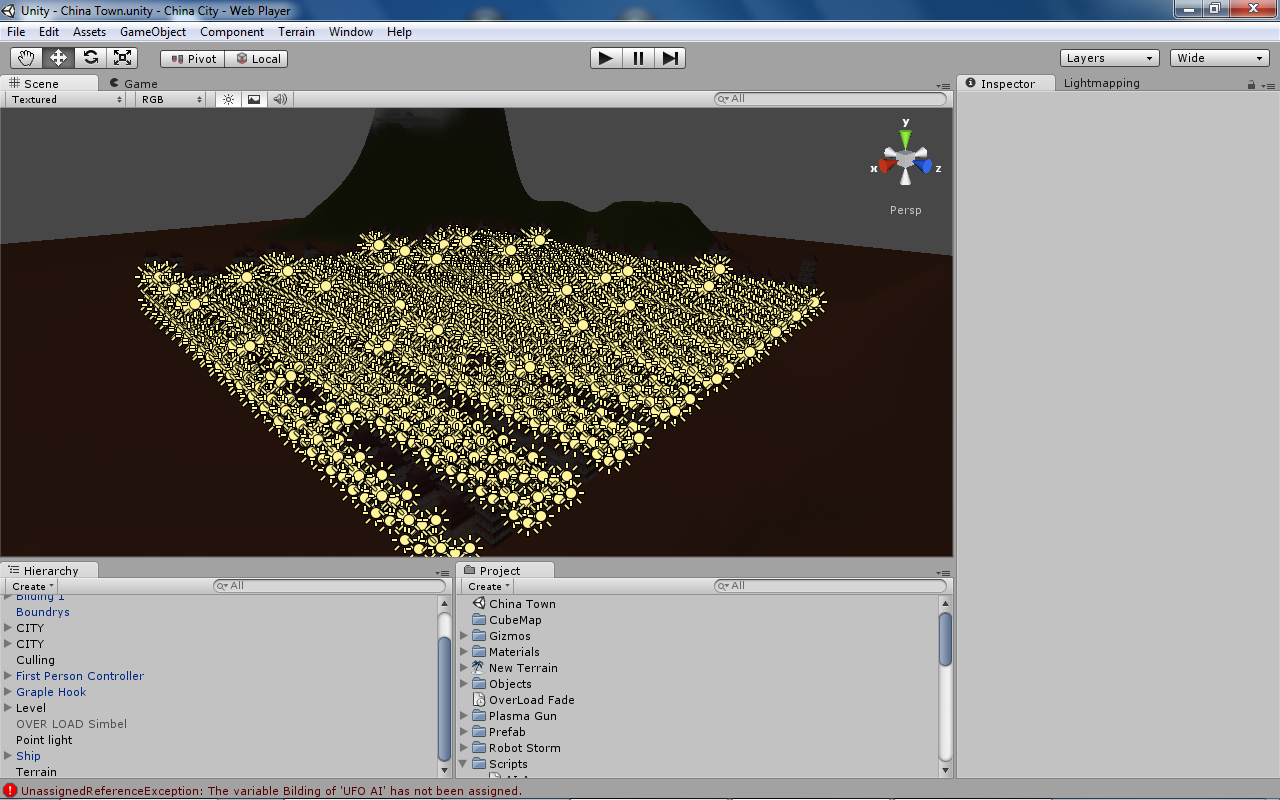Open the Wide layout dropdown

[x=1220, y=58]
